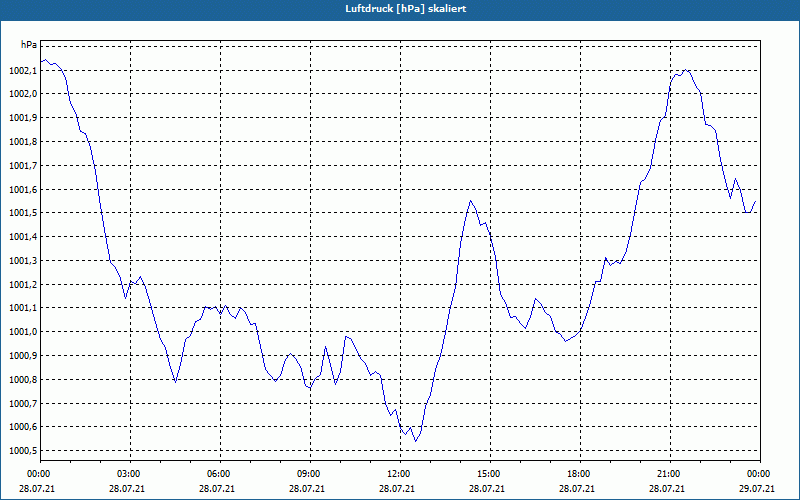This screenshot has width=800, height=500.
Task: Pick the y-axis value 1000,8
Action: click(23, 380)
